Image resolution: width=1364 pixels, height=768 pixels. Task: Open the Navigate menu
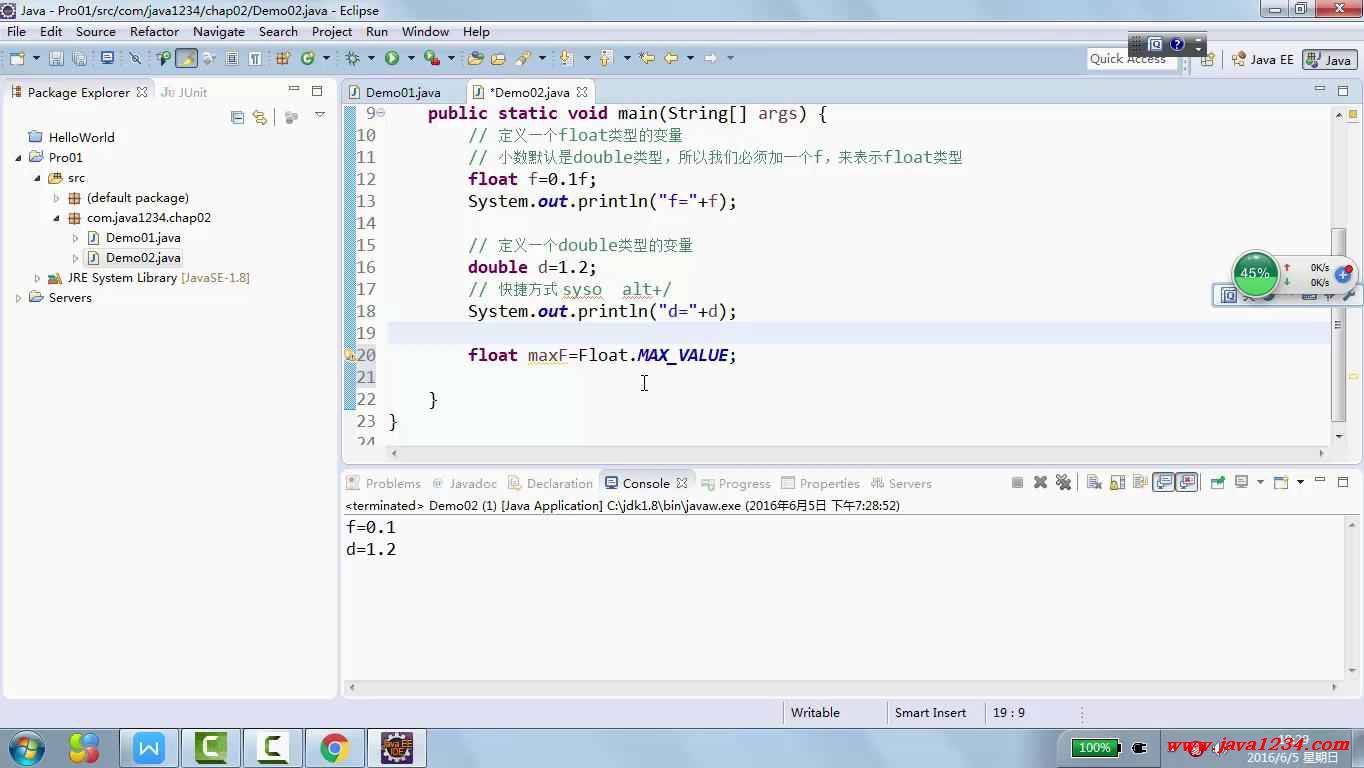(219, 31)
